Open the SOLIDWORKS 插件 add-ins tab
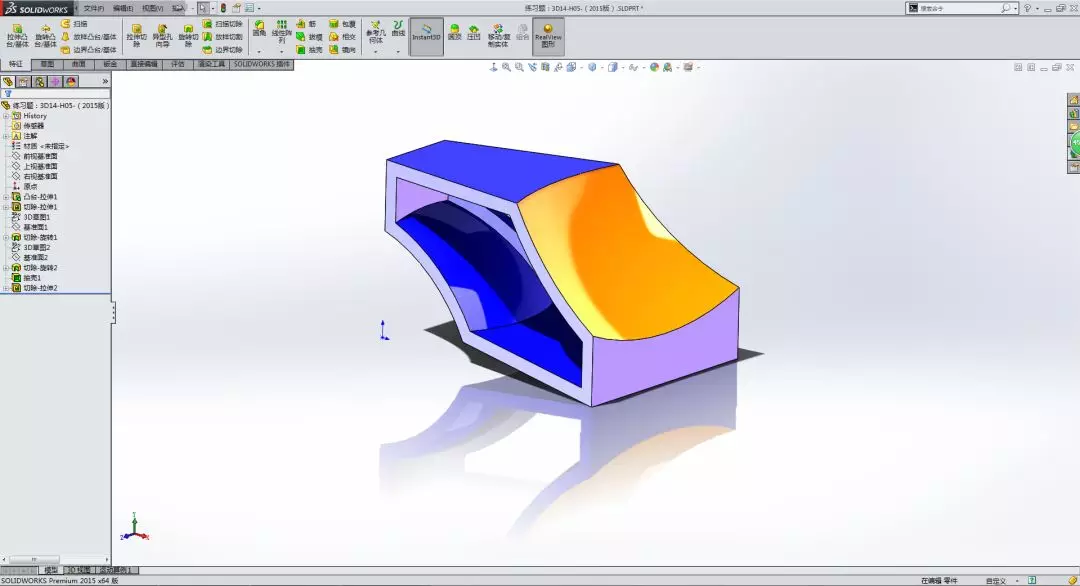The height and width of the screenshot is (586, 1080). point(262,64)
